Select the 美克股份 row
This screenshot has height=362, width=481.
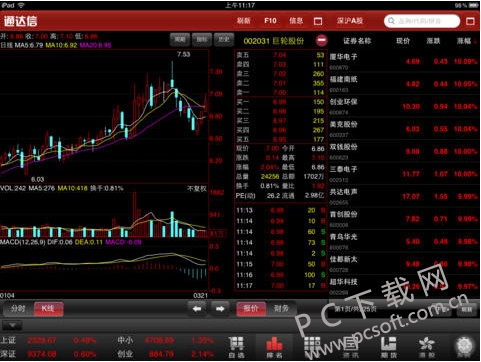point(404,129)
